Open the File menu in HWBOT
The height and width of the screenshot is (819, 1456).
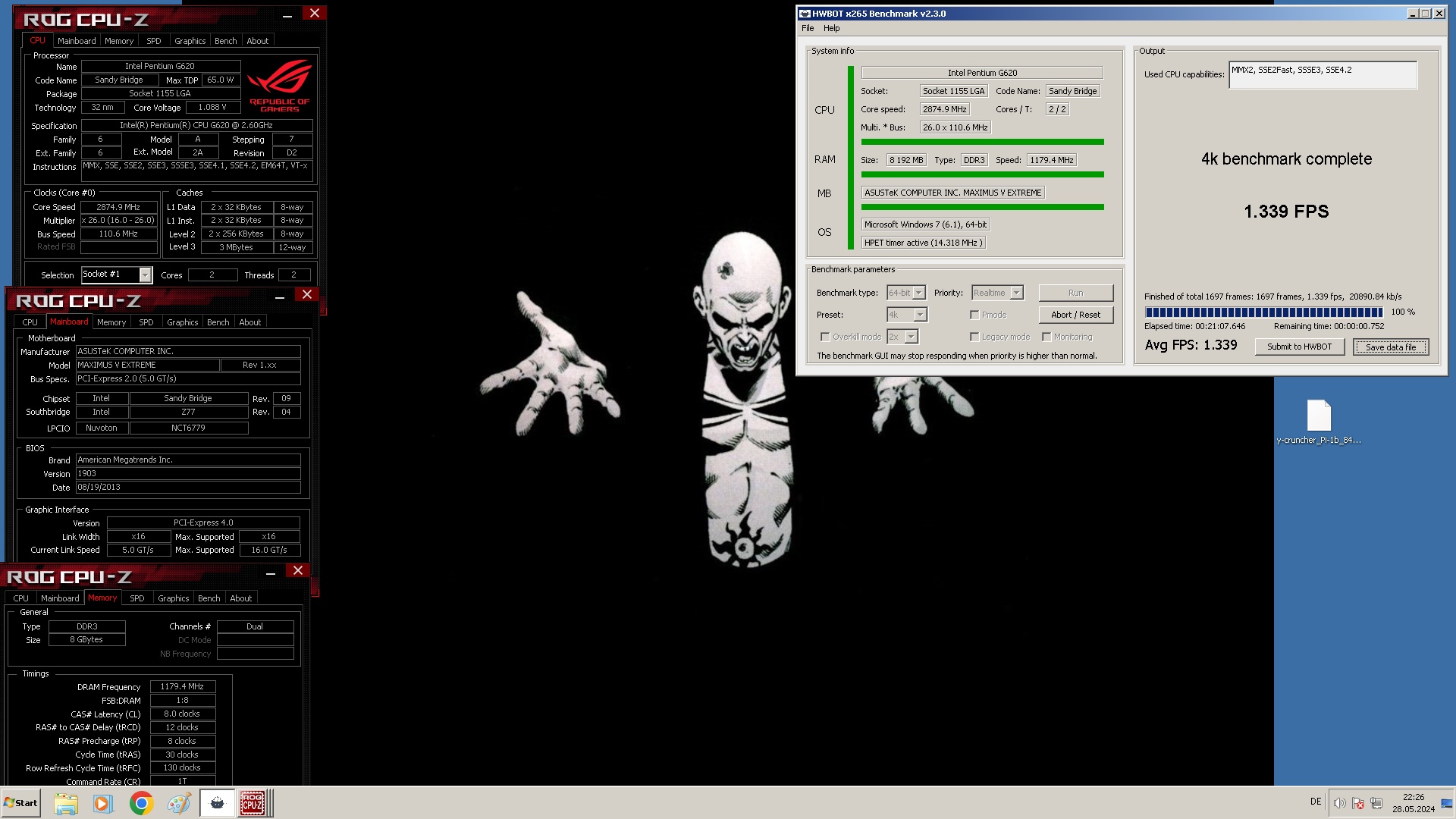point(808,28)
